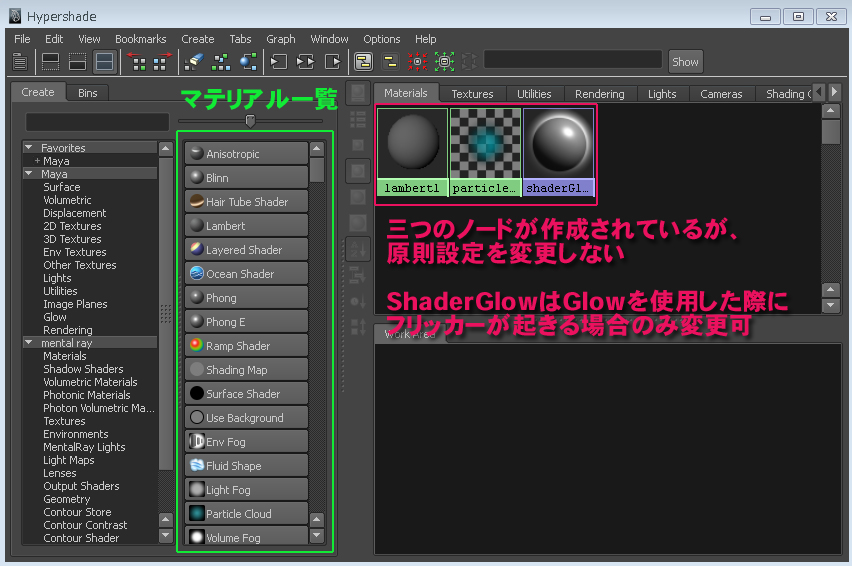Open the Graph menu
Image resolution: width=852 pixels, height=566 pixels.
[281, 39]
